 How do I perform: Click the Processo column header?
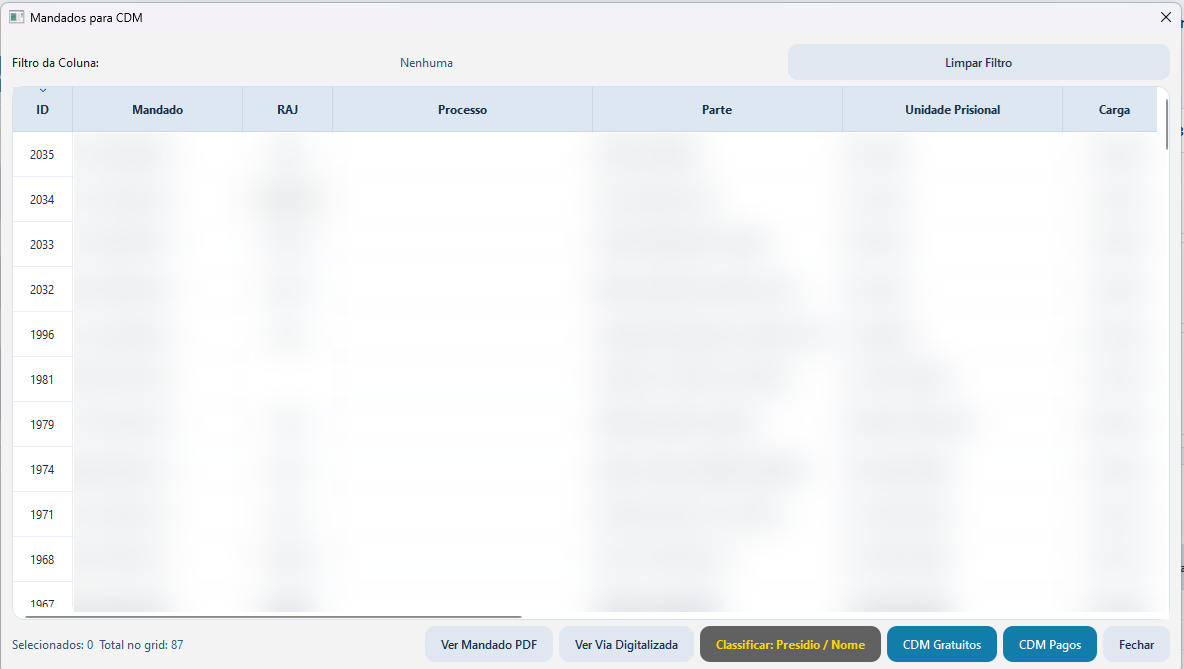click(462, 109)
